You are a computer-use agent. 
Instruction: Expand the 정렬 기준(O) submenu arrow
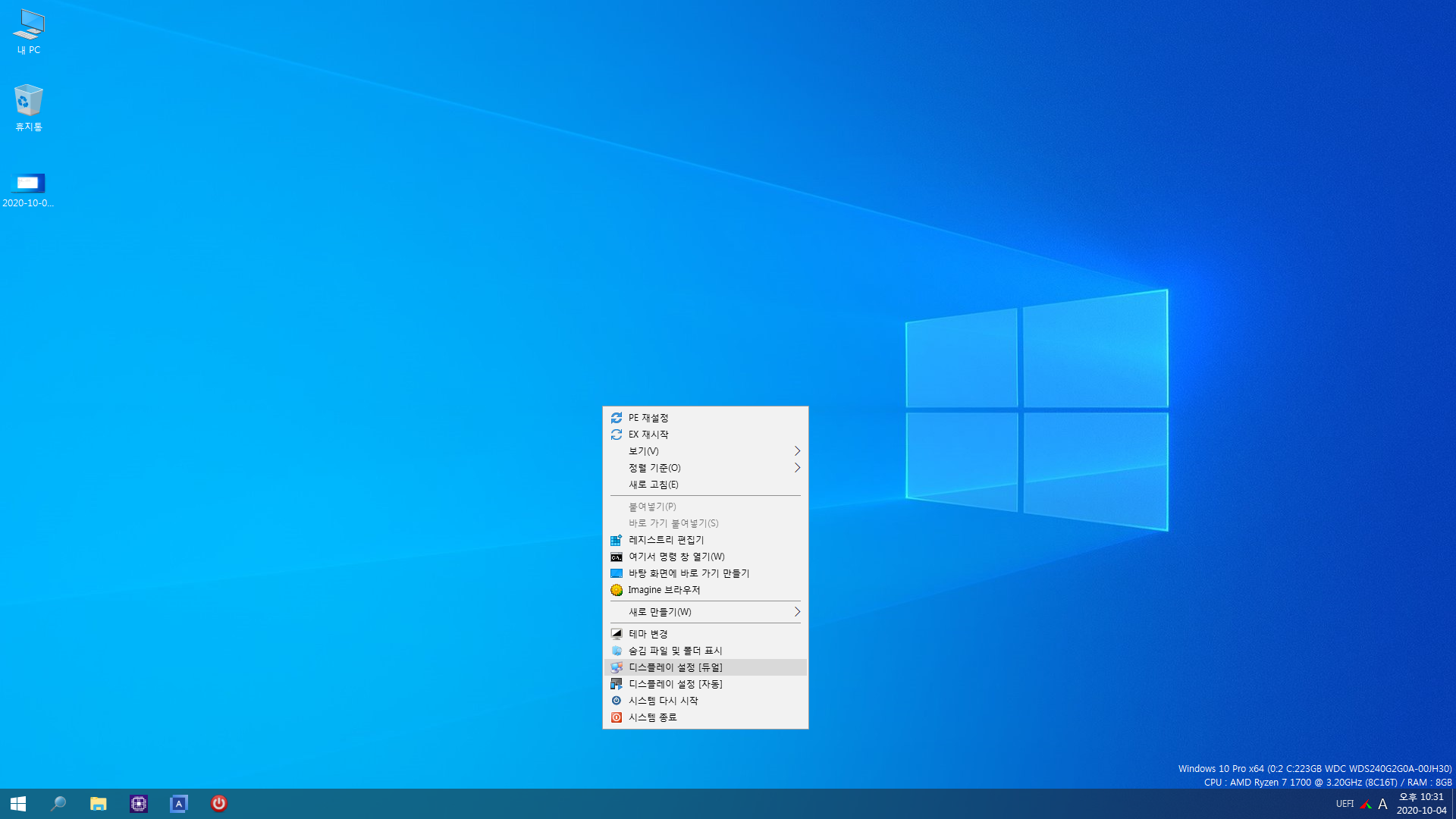[797, 468]
